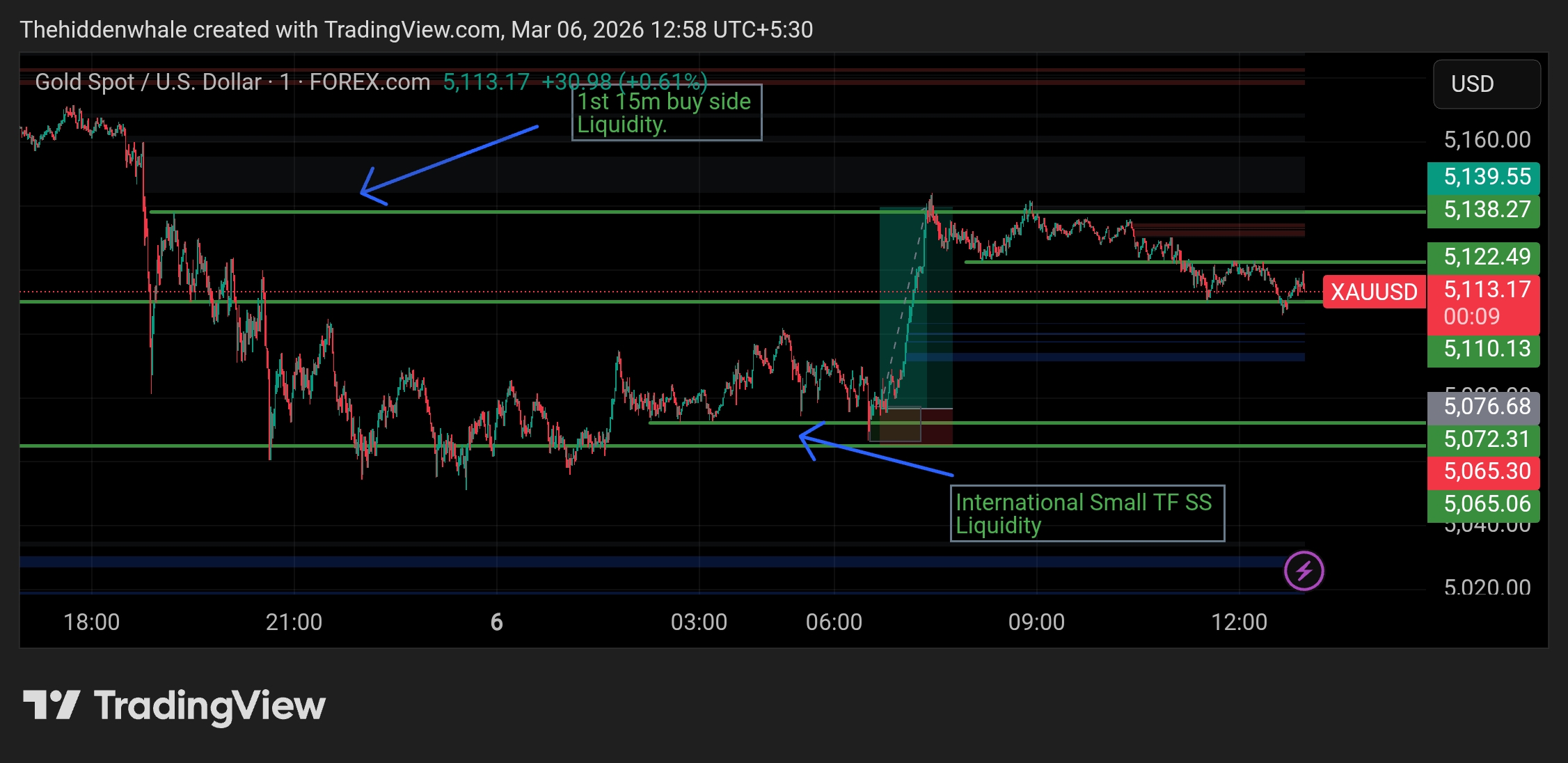Click the current price 5,113.17 countdown label
1568x763 pixels.
pyautogui.click(x=1483, y=304)
